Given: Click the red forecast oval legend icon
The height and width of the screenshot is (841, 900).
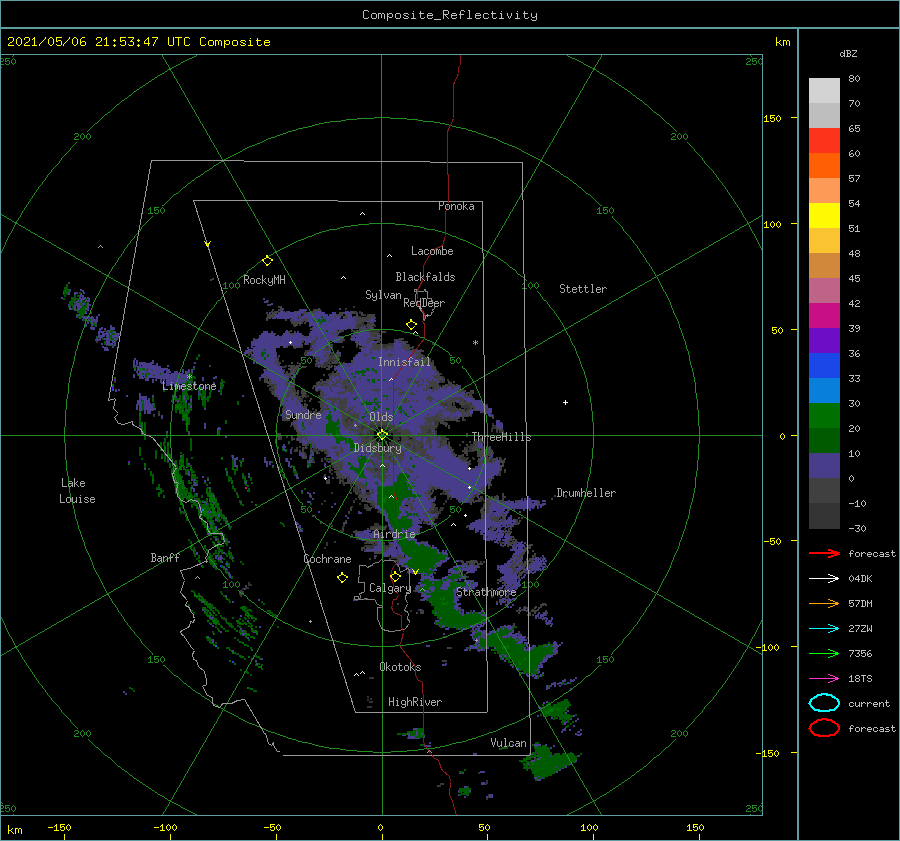Looking at the screenshot, I should click(824, 728).
